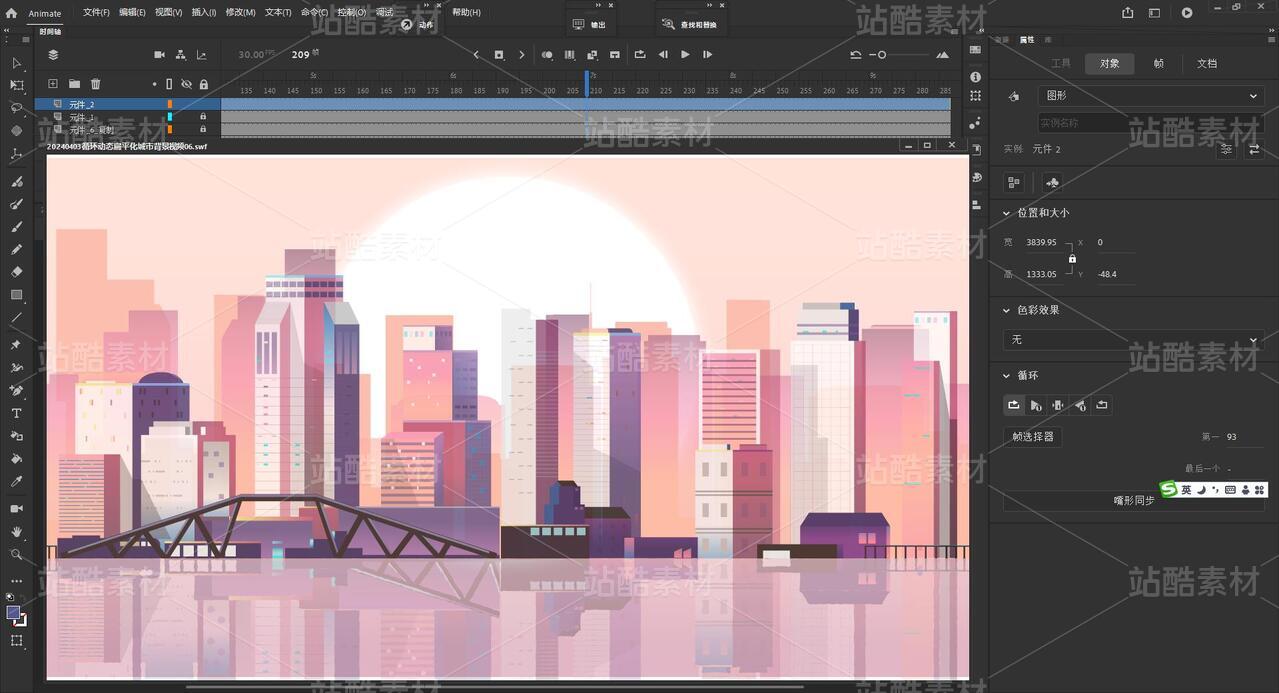Open the workspace layout icon

[x=1155, y=13]
